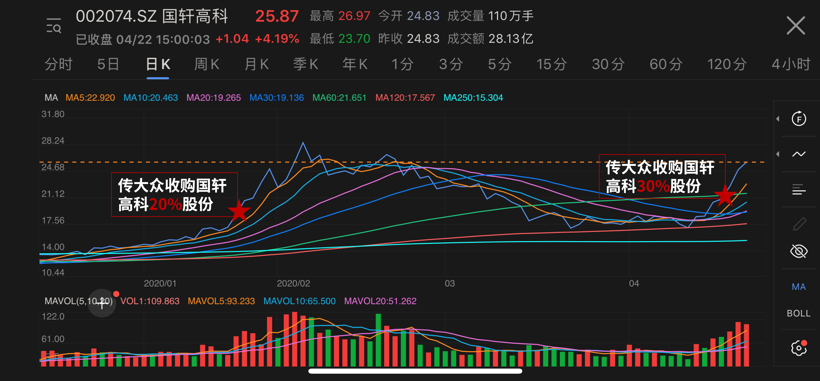
Task: Click the MA10:20.463 legend value
Action: pyautogui.click(x=151, y=97)
